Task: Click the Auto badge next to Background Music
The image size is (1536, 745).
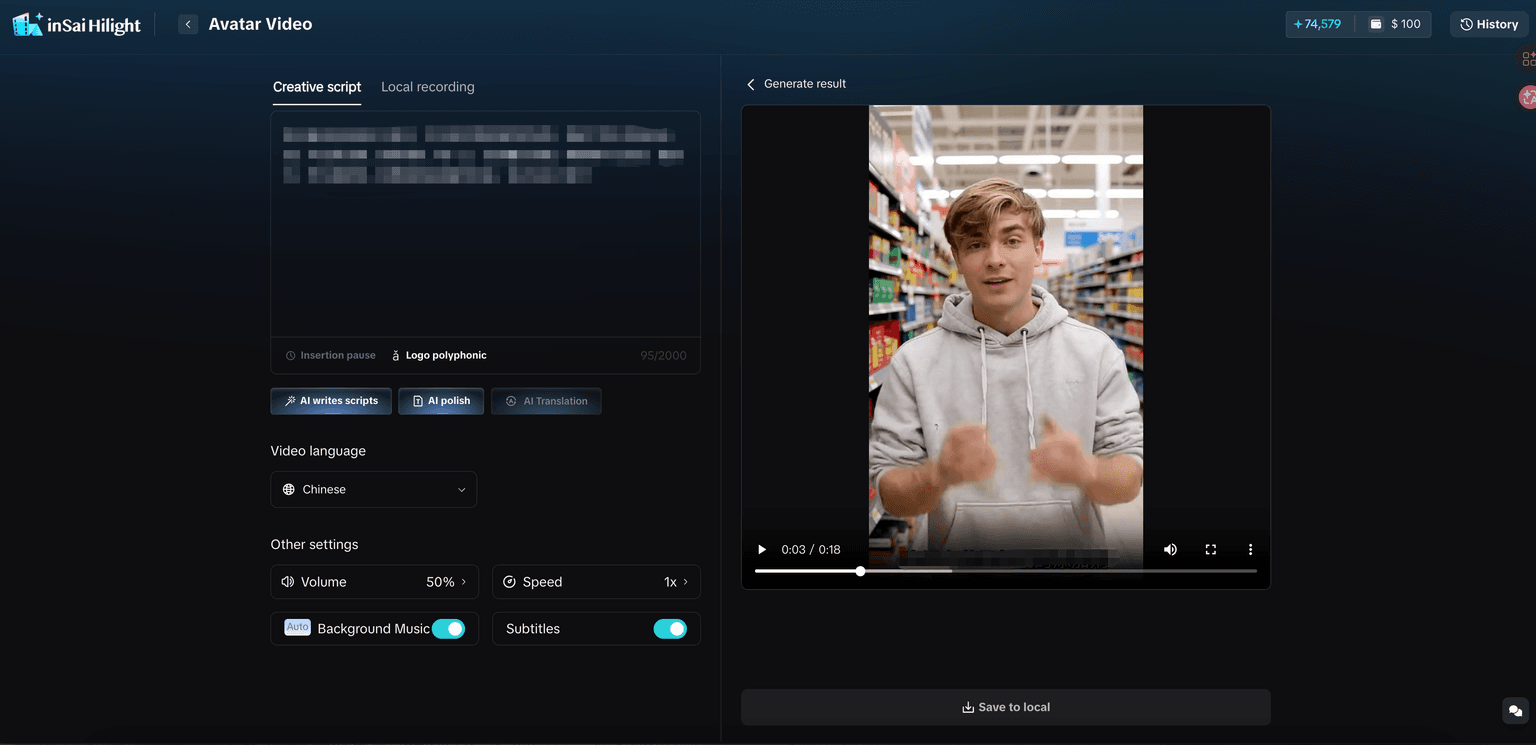Action: (297, 627)
